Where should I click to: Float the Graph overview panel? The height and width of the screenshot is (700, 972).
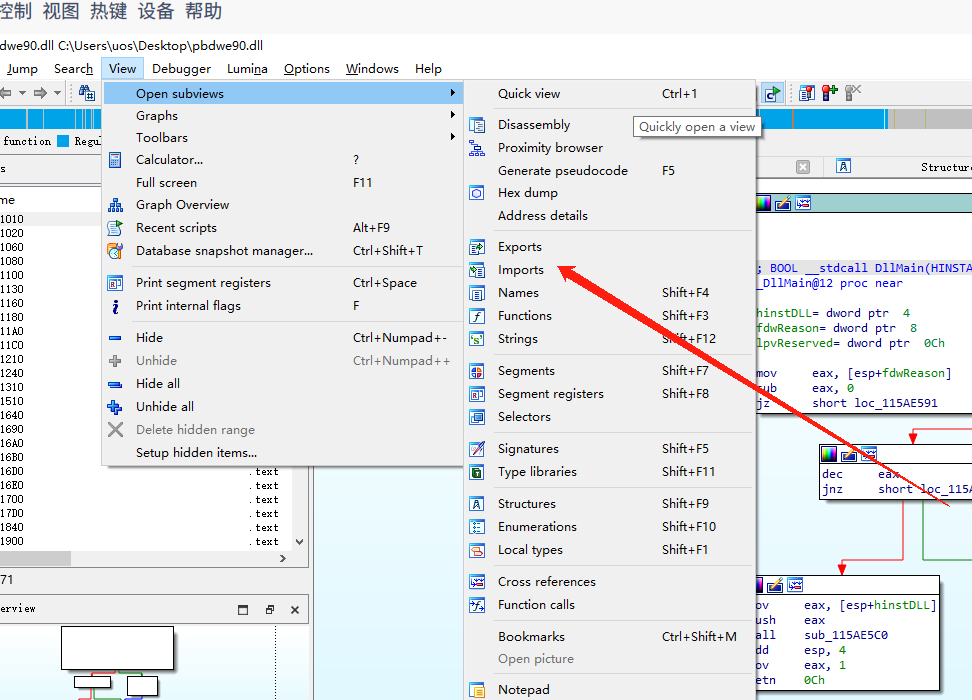pos(269,609)
